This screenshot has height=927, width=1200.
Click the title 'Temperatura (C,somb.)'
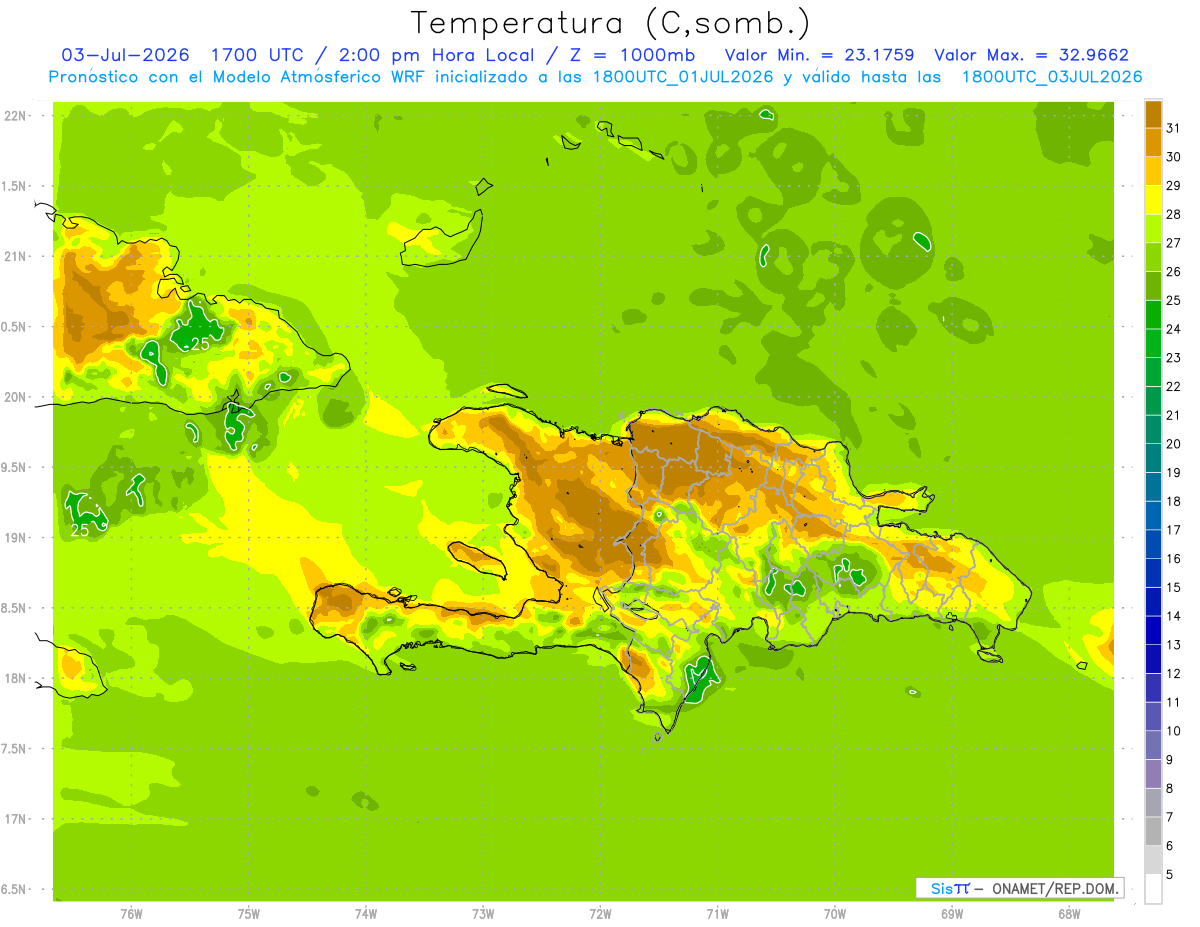610,22
